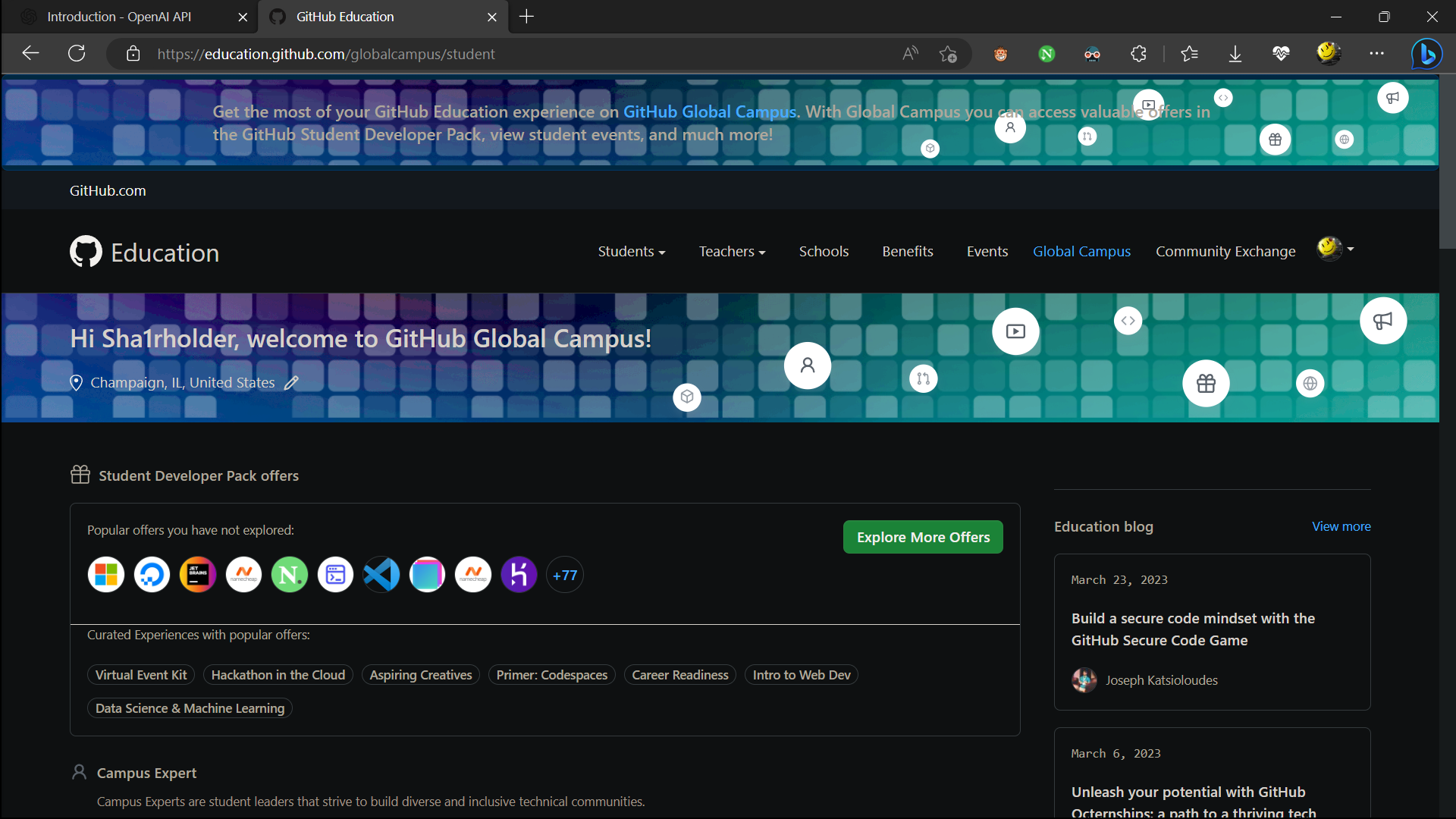The image size is (1456, 819).
Task: Click the green N offer icon
Action: [x=290, y=575]
